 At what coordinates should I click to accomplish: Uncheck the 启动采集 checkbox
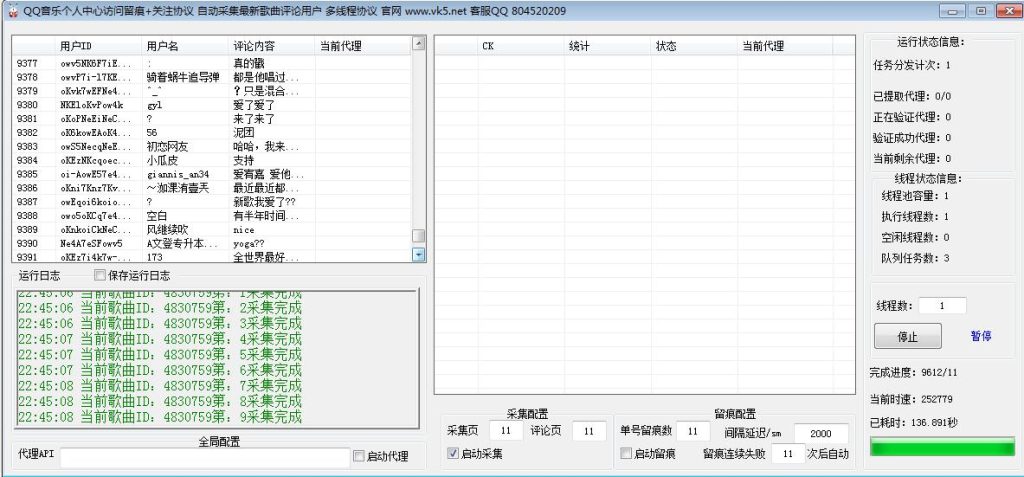[453, 454]
